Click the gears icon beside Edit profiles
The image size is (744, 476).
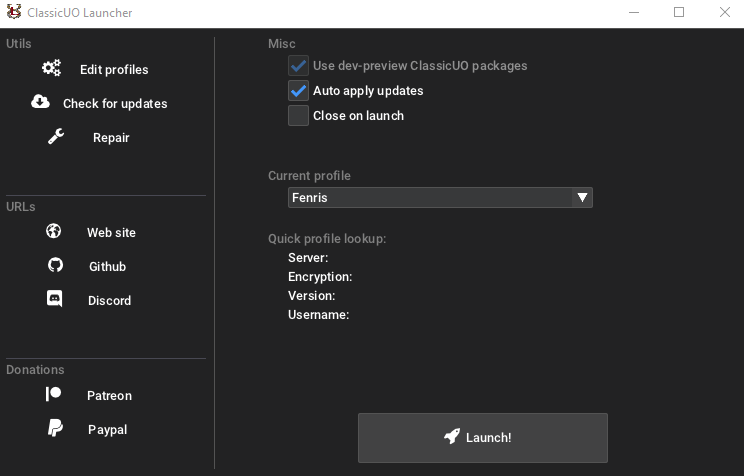point(51,69)
